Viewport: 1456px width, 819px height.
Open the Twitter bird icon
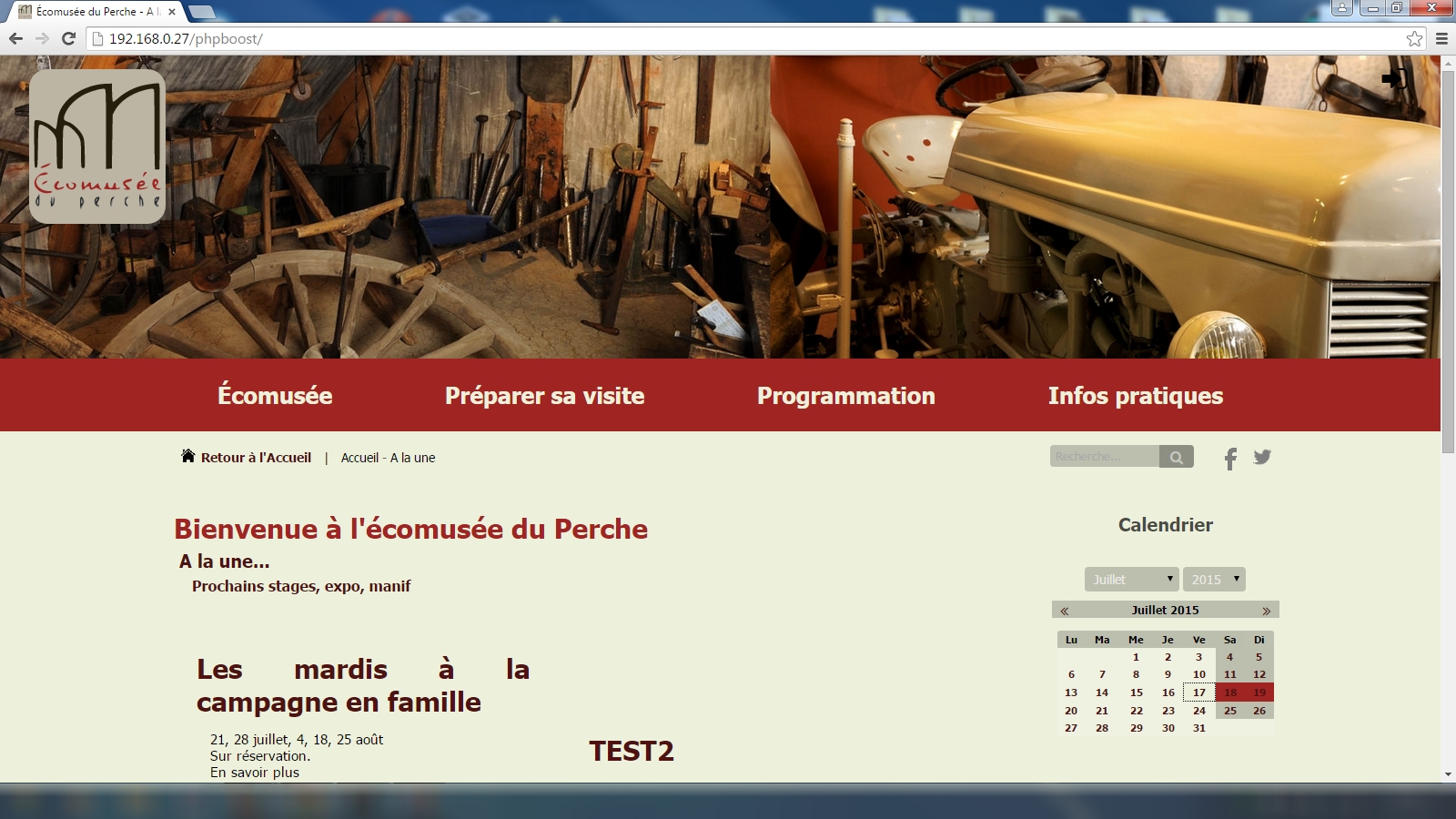tap(1262, 457)
